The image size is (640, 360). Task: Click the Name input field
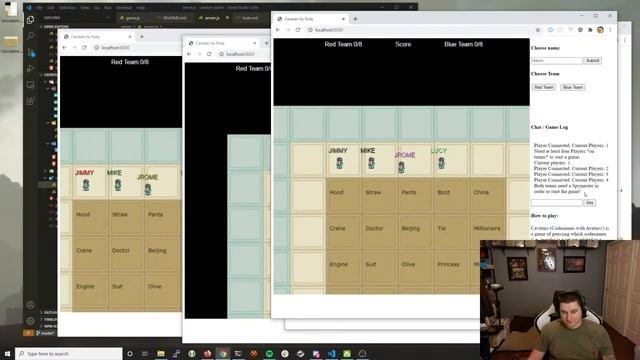click(557, 60)
